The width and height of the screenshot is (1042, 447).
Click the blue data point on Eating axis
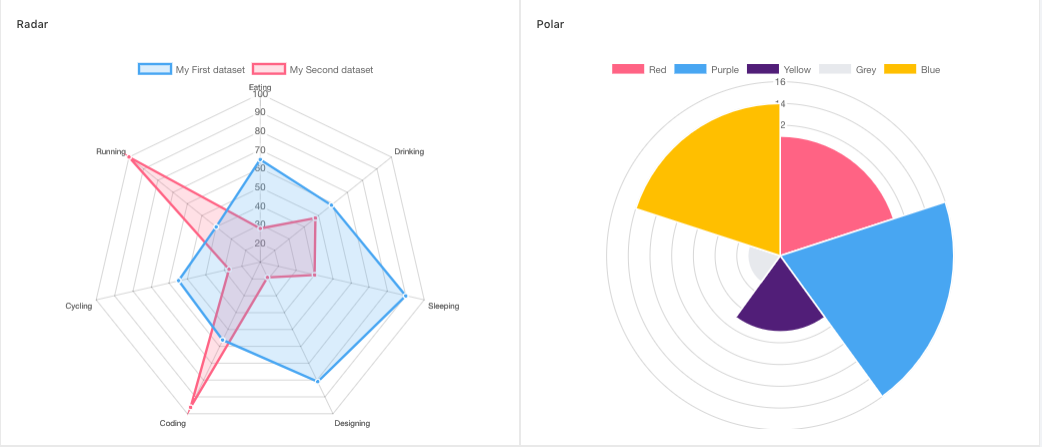[x=260, y=161]
